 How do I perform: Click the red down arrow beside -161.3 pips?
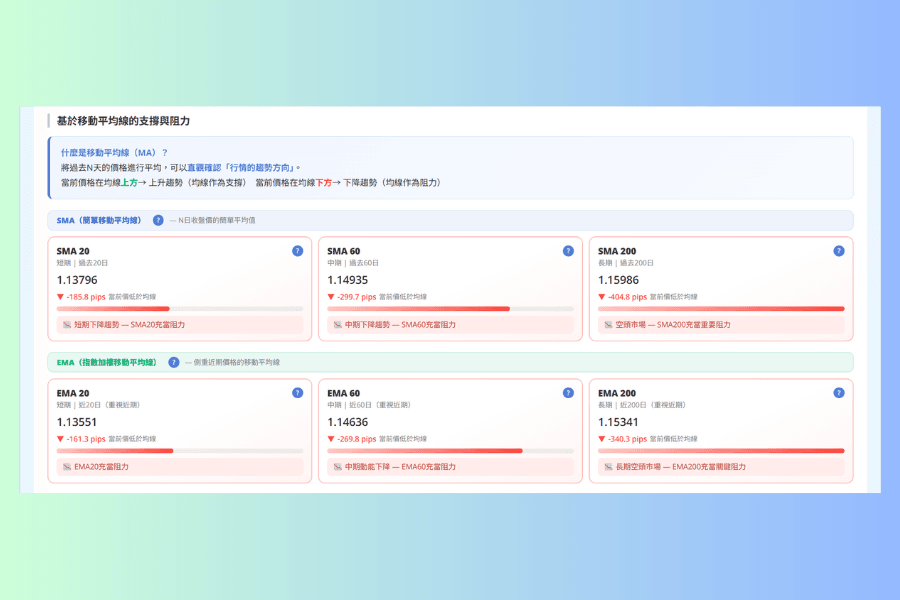[x=60, y=439]
